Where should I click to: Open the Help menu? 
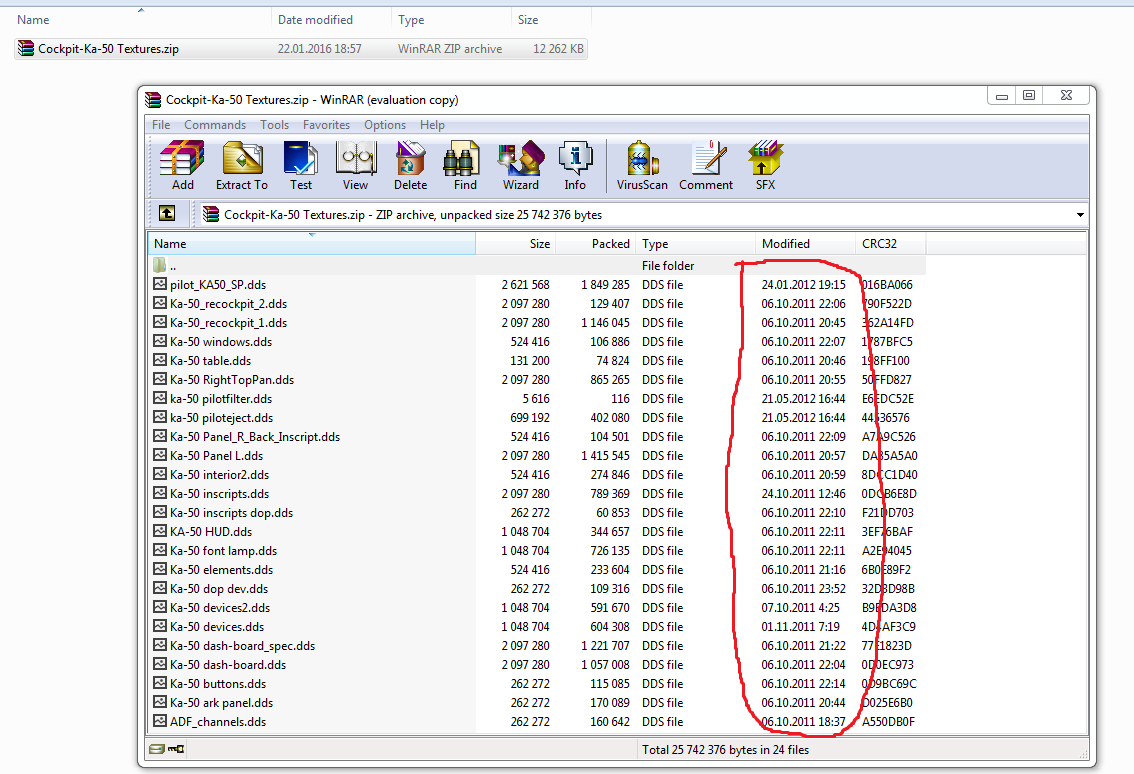(432, 125)
